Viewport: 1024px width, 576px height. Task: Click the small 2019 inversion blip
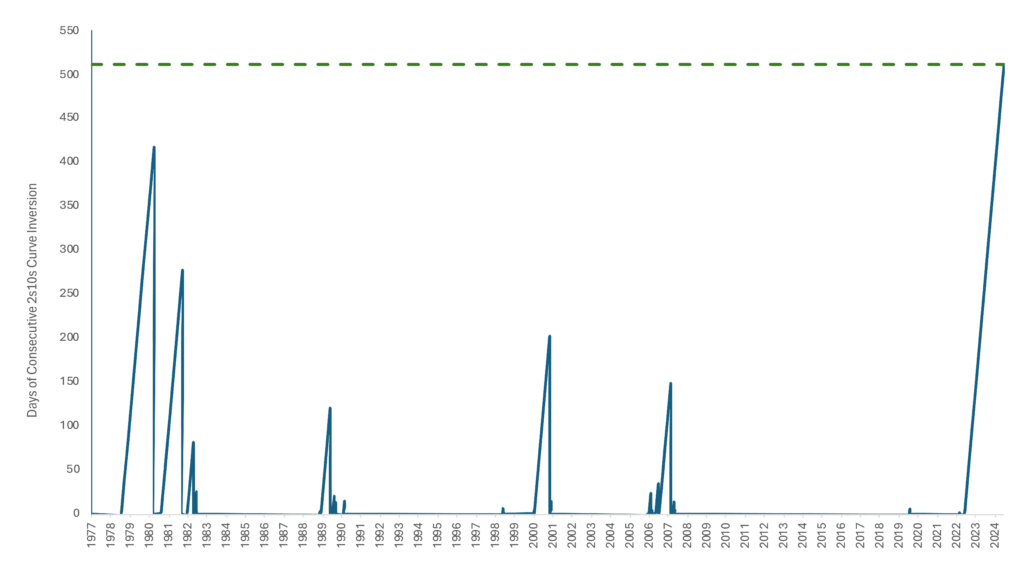pyautogui.click(x=909, y=509)
